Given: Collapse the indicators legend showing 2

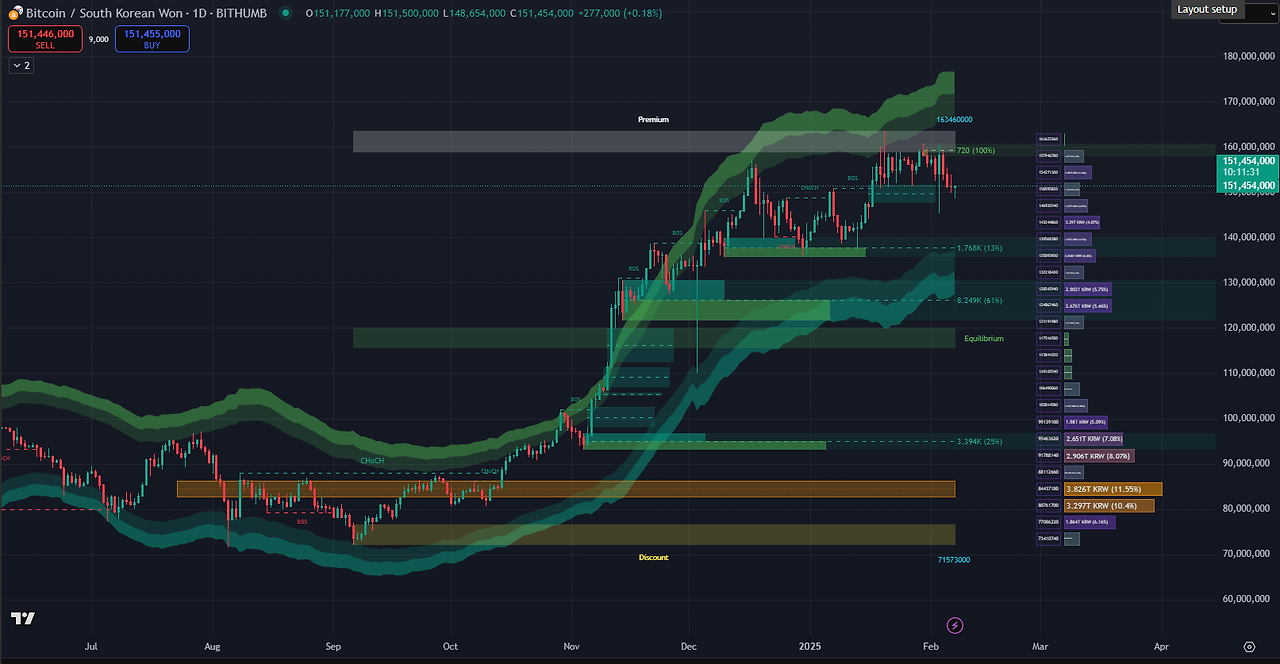Looking at the screenshot, I should pyautogui.click(x=21, y=65).
